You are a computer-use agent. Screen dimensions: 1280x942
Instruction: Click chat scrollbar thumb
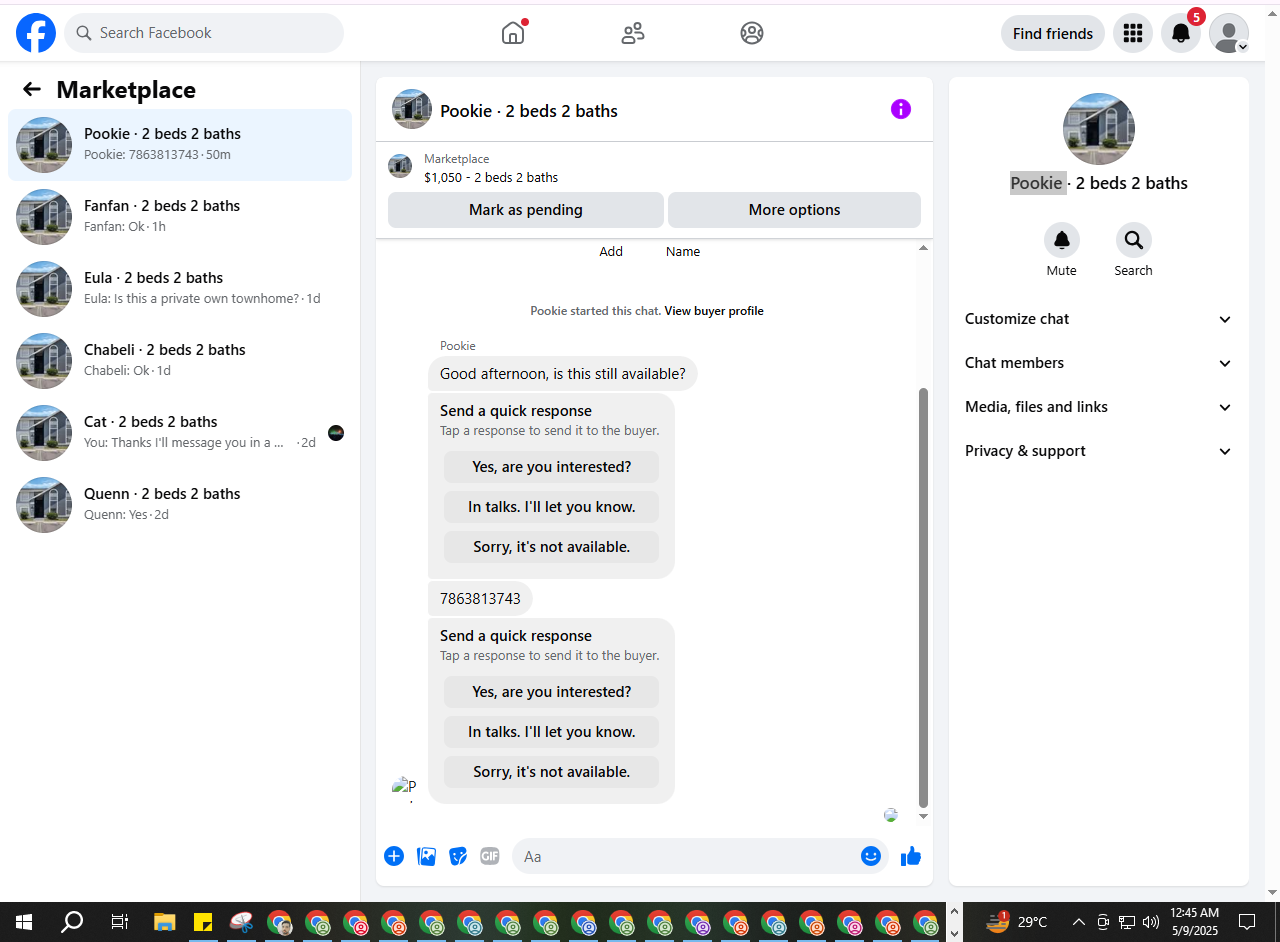click(x=923, y=598)
